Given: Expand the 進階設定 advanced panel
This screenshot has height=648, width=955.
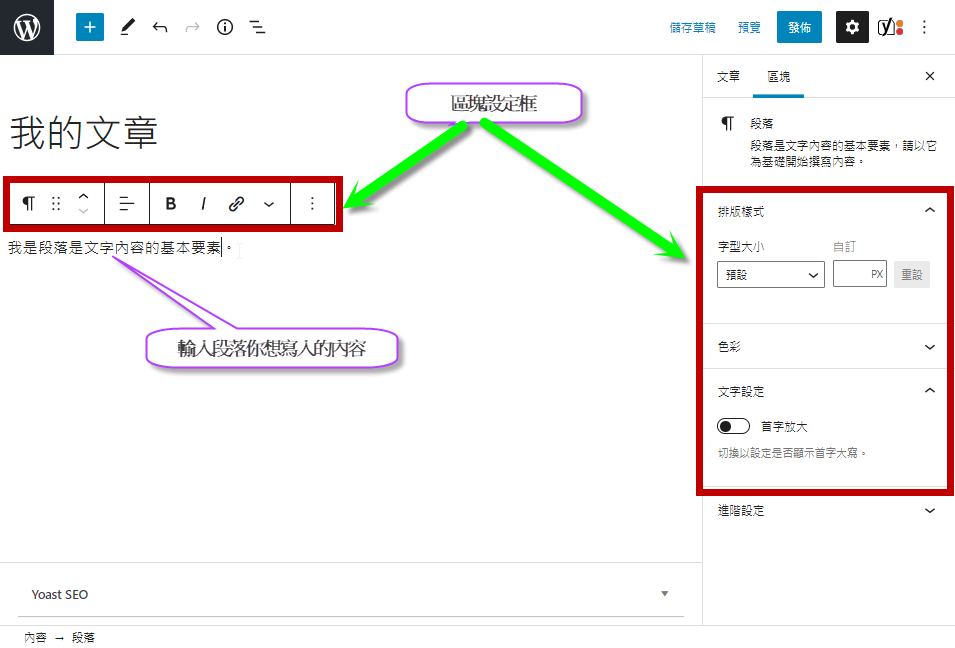Looking at the screenshot, I should click(x=824, y=511).
